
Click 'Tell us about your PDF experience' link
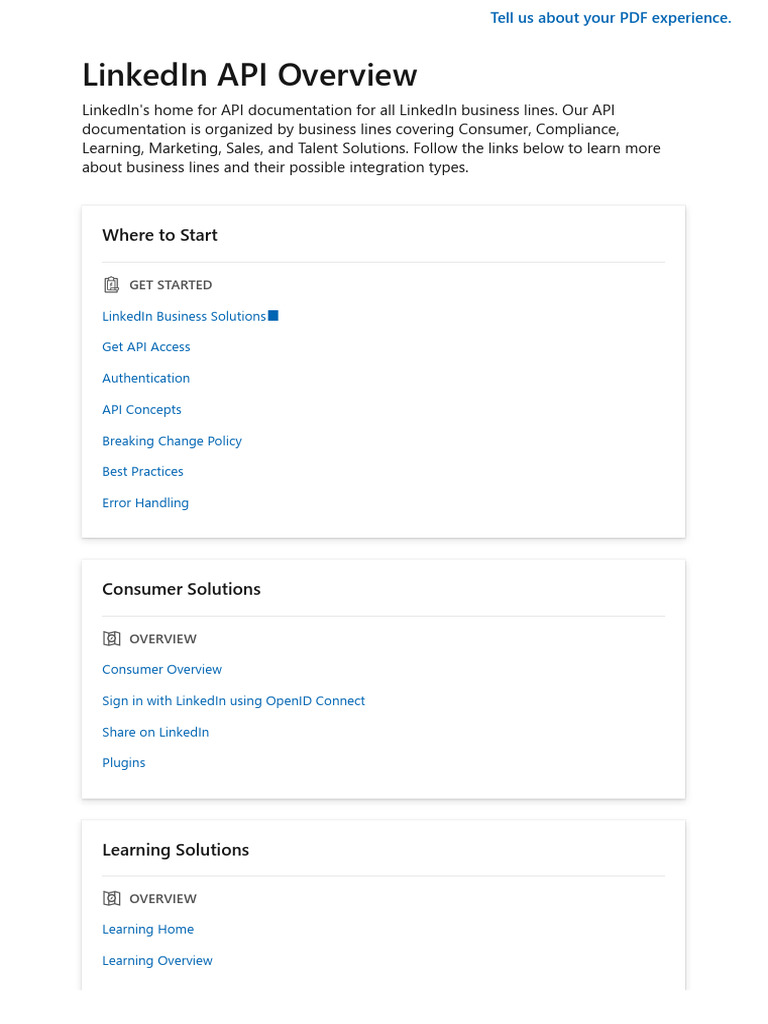point(610,18)
